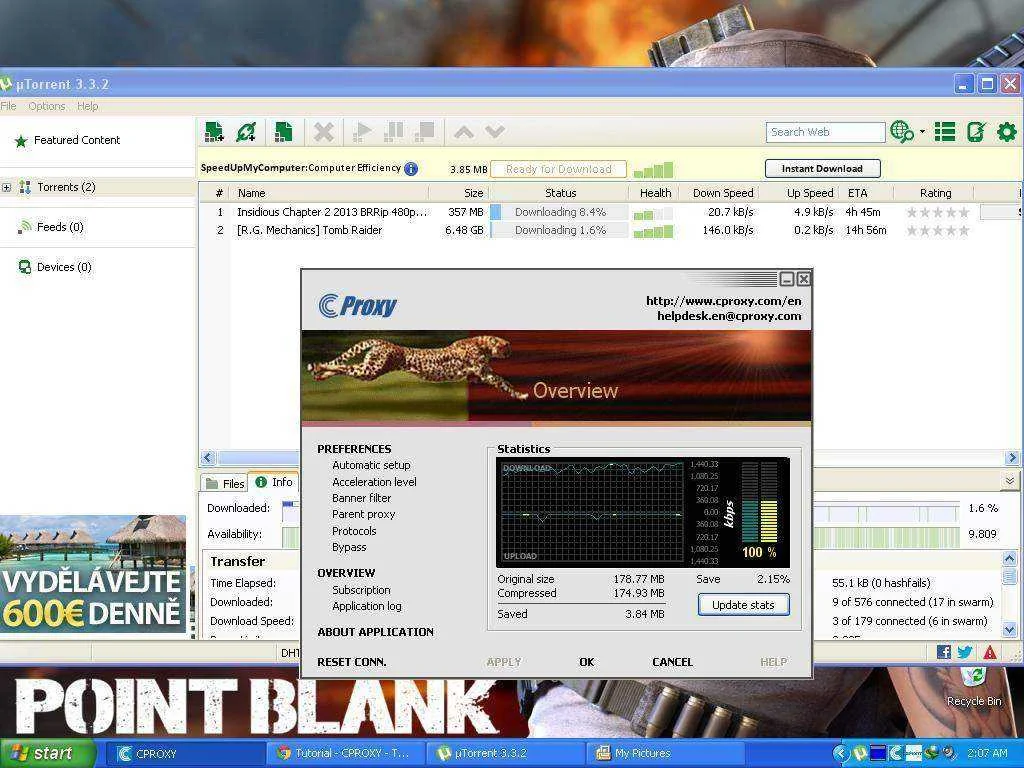Click the Twitter status bar icon
Image resolution: width=1024 pixels, height=768 pixels.
tap(965, 651)
